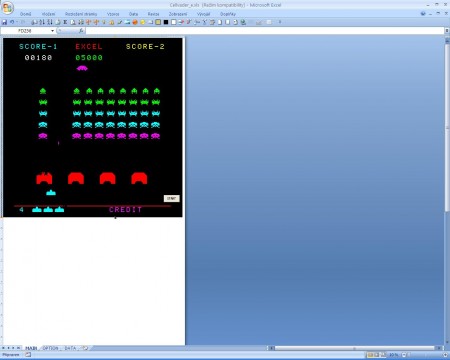Open the Revize ribbon tab
The height and width of the screenshot is (360, 450).
153,14
